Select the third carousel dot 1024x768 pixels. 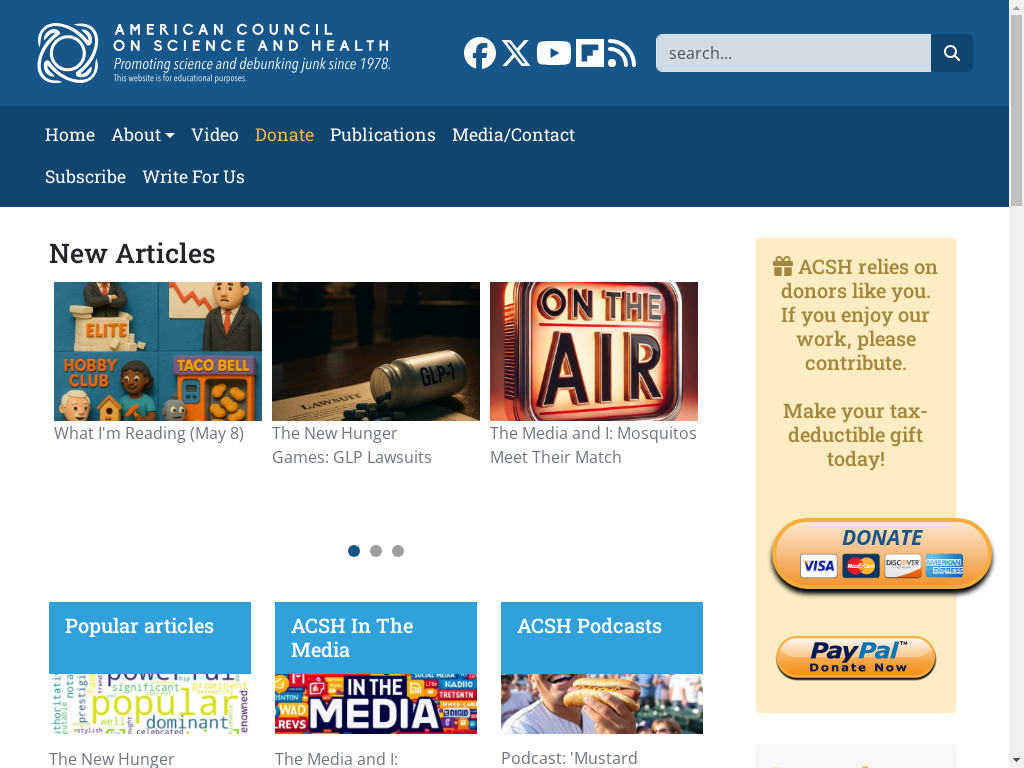pyautogui.click(x=398, y=551)
